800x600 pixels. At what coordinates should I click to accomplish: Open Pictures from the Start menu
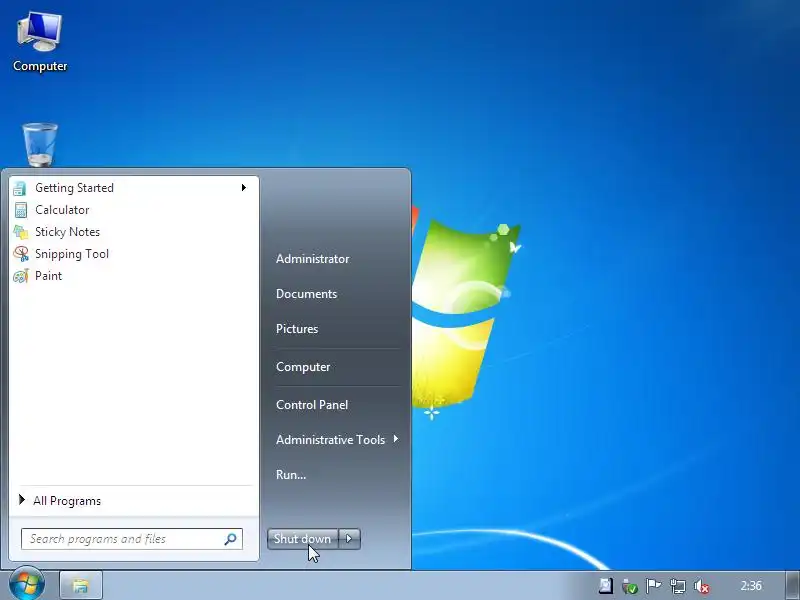(297, 329)
